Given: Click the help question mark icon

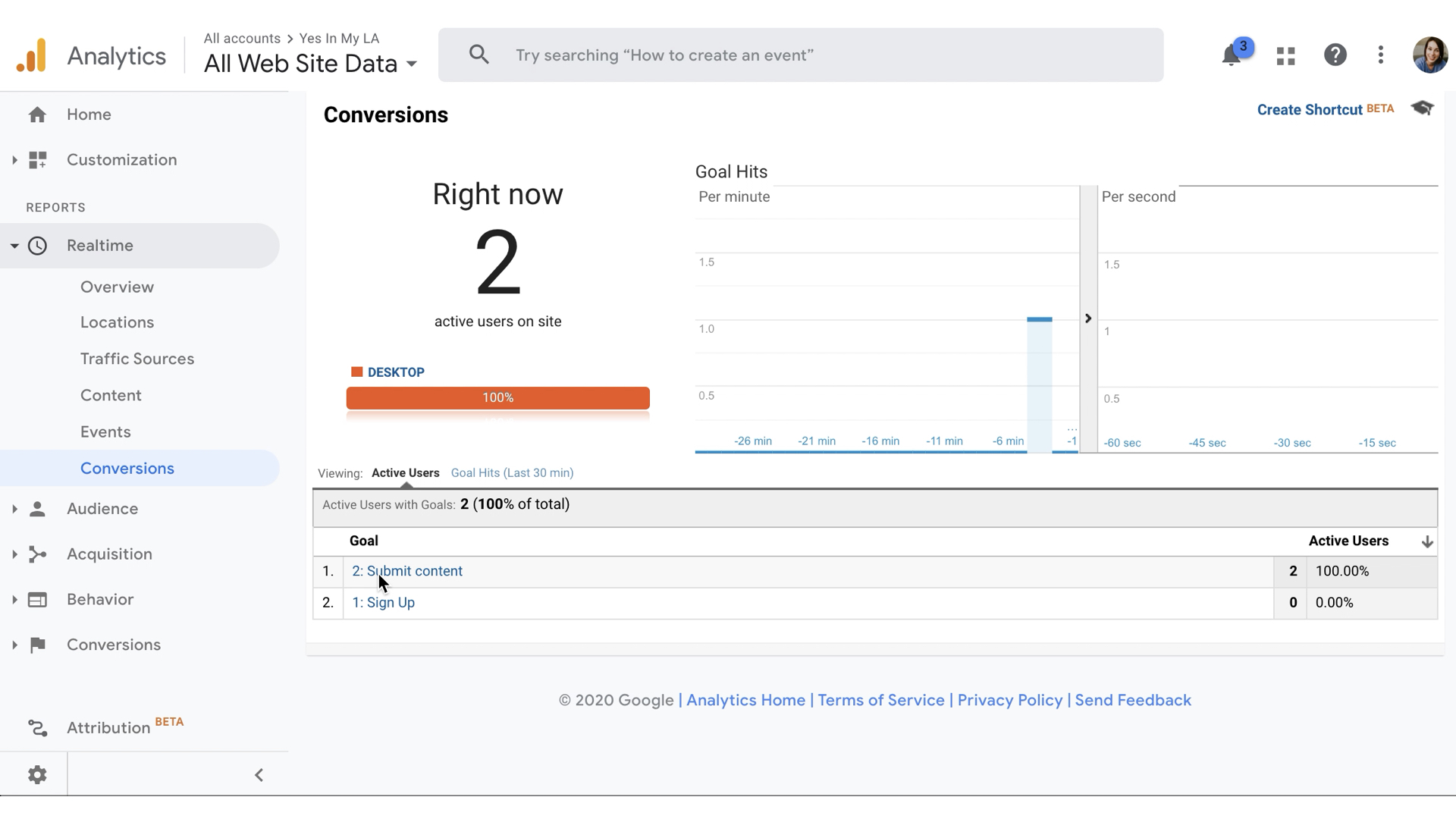Looking at the screenshot, I should click(x=1335, y=55).
